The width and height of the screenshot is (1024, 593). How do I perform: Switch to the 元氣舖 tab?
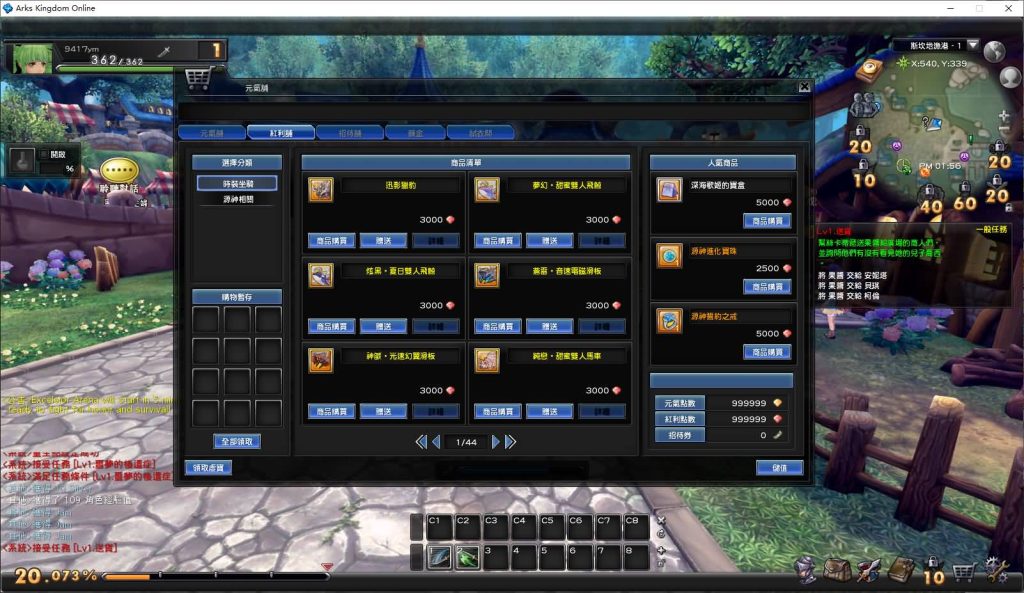[x=211, y=132]
